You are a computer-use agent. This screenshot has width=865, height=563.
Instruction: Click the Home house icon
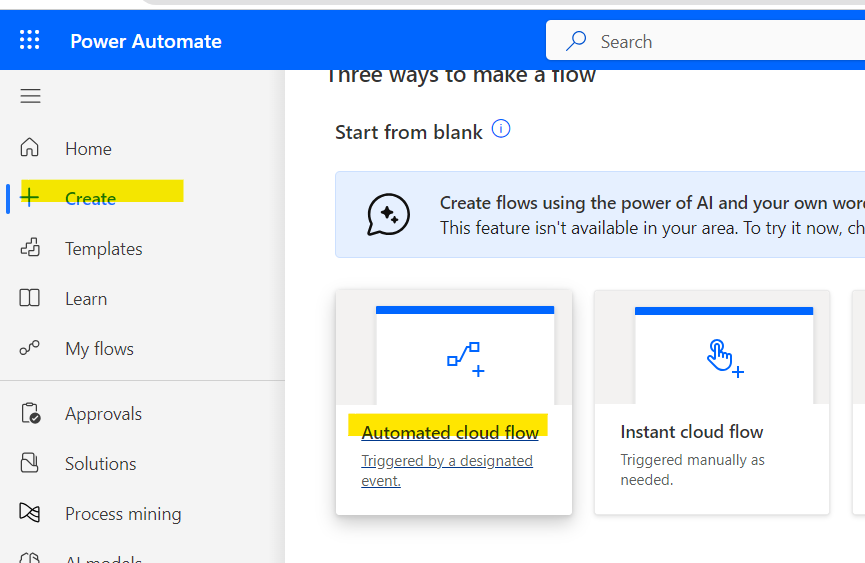pyautogui.click(x=29, y=147)
